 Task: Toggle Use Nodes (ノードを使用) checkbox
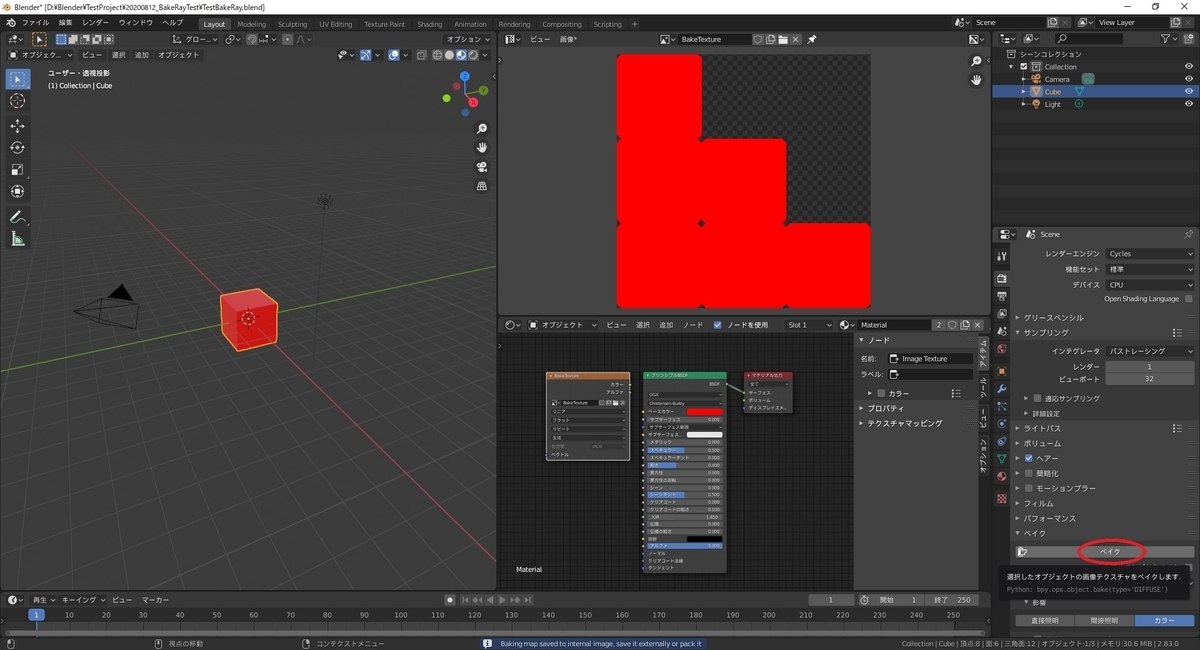click(716, 325)
